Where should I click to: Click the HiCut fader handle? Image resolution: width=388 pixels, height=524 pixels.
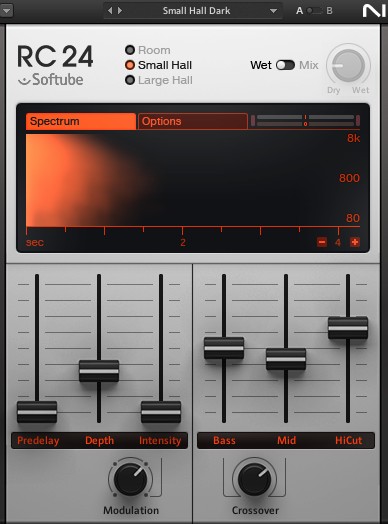click(348, 328)
